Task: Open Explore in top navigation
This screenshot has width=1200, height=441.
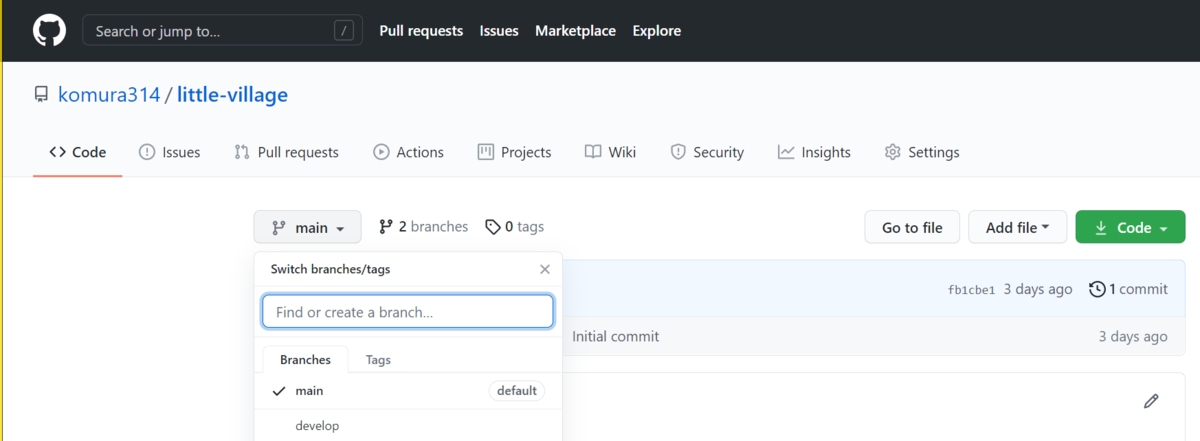Action: (x=657, y=31)
